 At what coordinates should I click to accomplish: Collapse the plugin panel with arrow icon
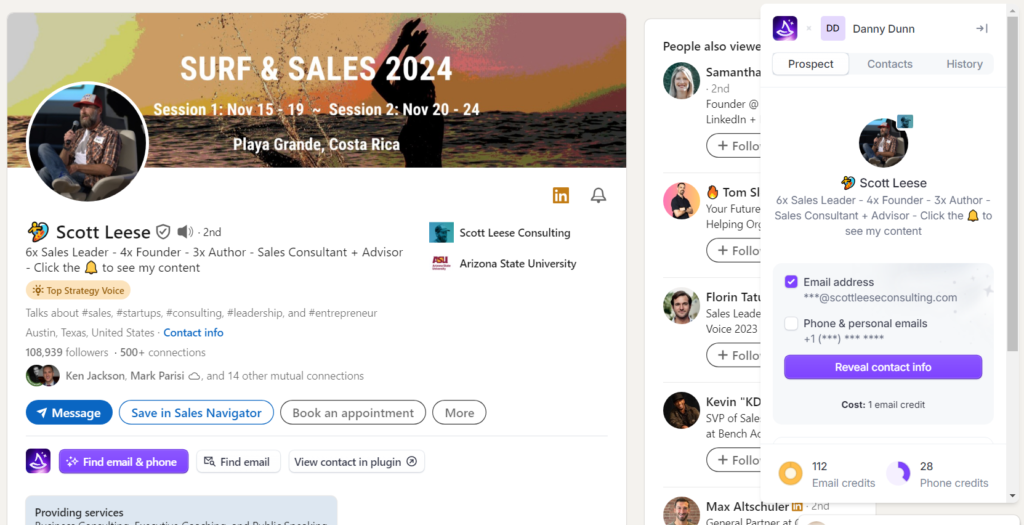982,29
